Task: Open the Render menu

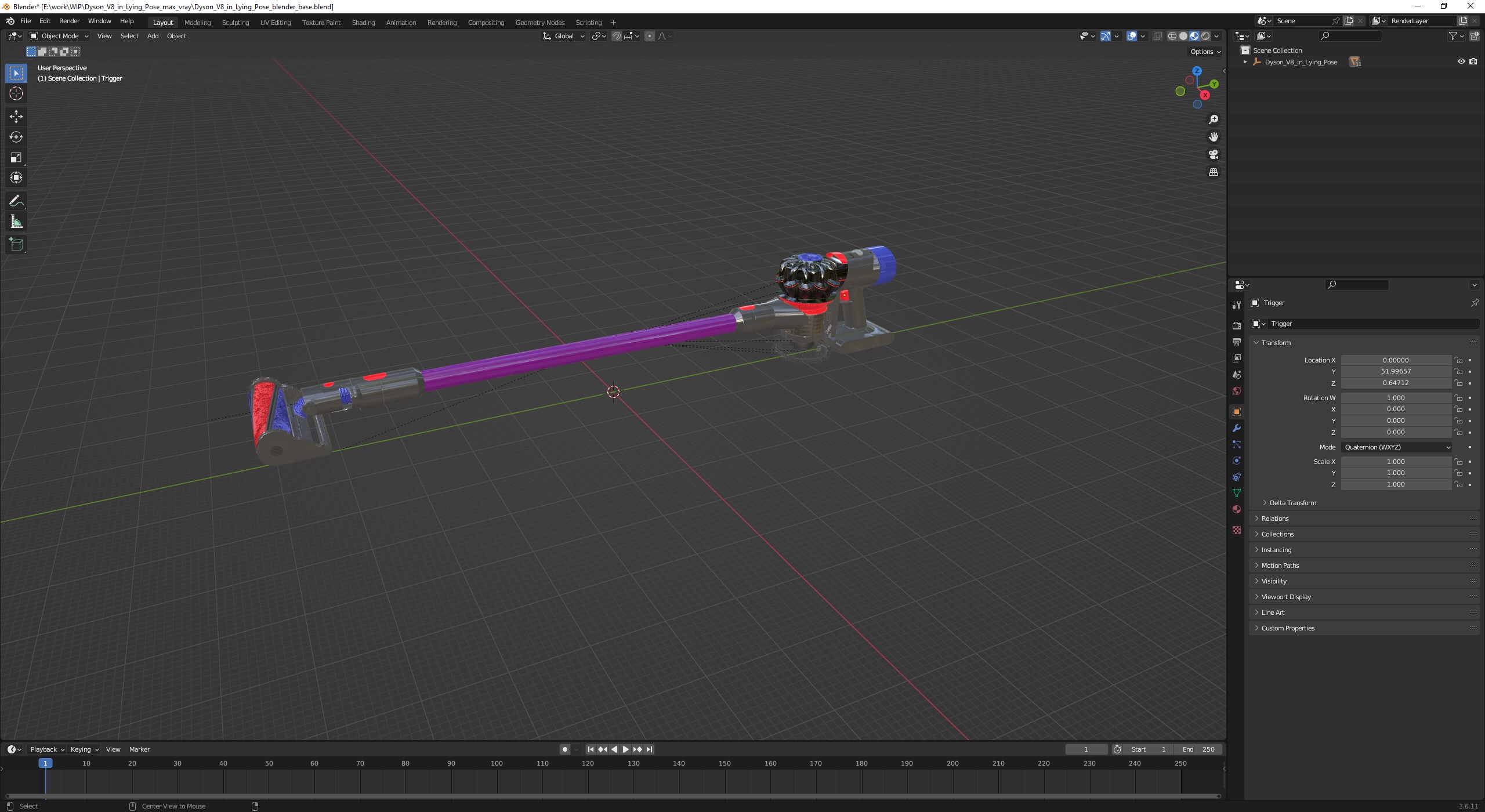Action: coord(69,21)
